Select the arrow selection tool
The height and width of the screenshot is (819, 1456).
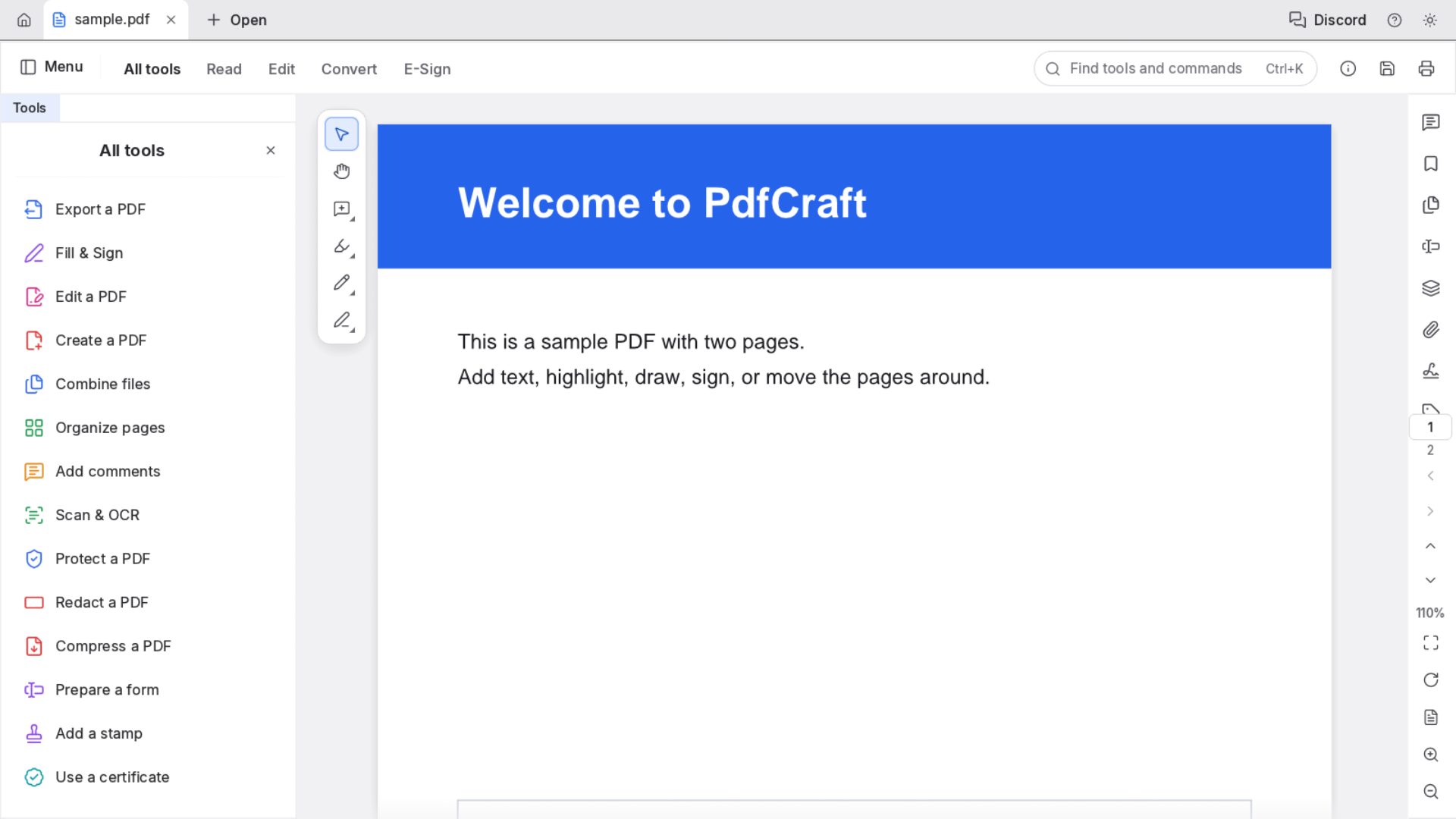click(341, 134)
